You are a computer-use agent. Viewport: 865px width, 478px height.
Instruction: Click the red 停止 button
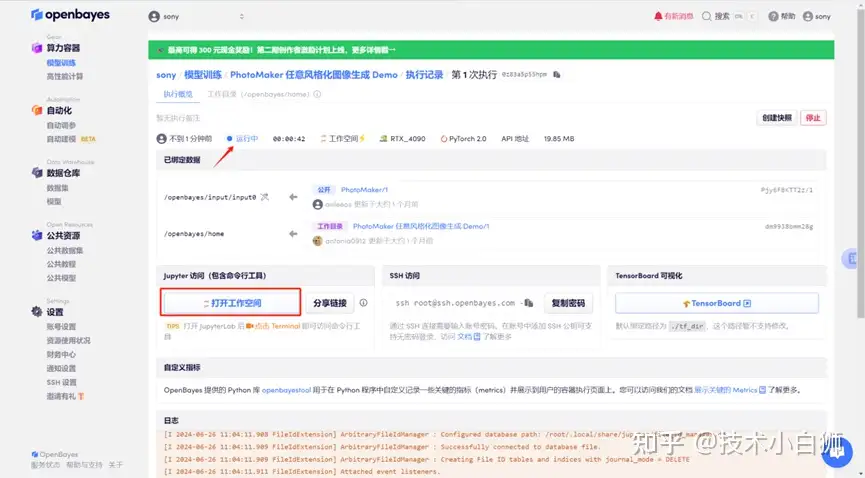coord(813,118)
